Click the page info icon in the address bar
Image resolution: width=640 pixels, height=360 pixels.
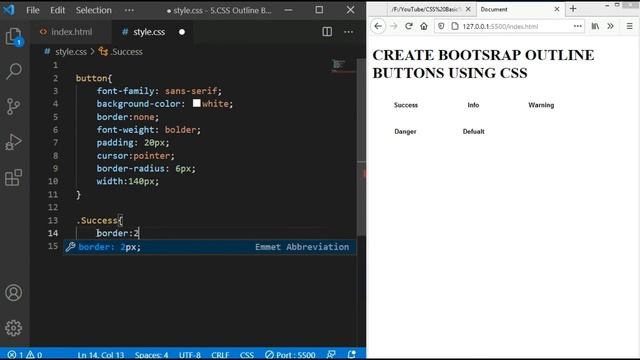455,26
